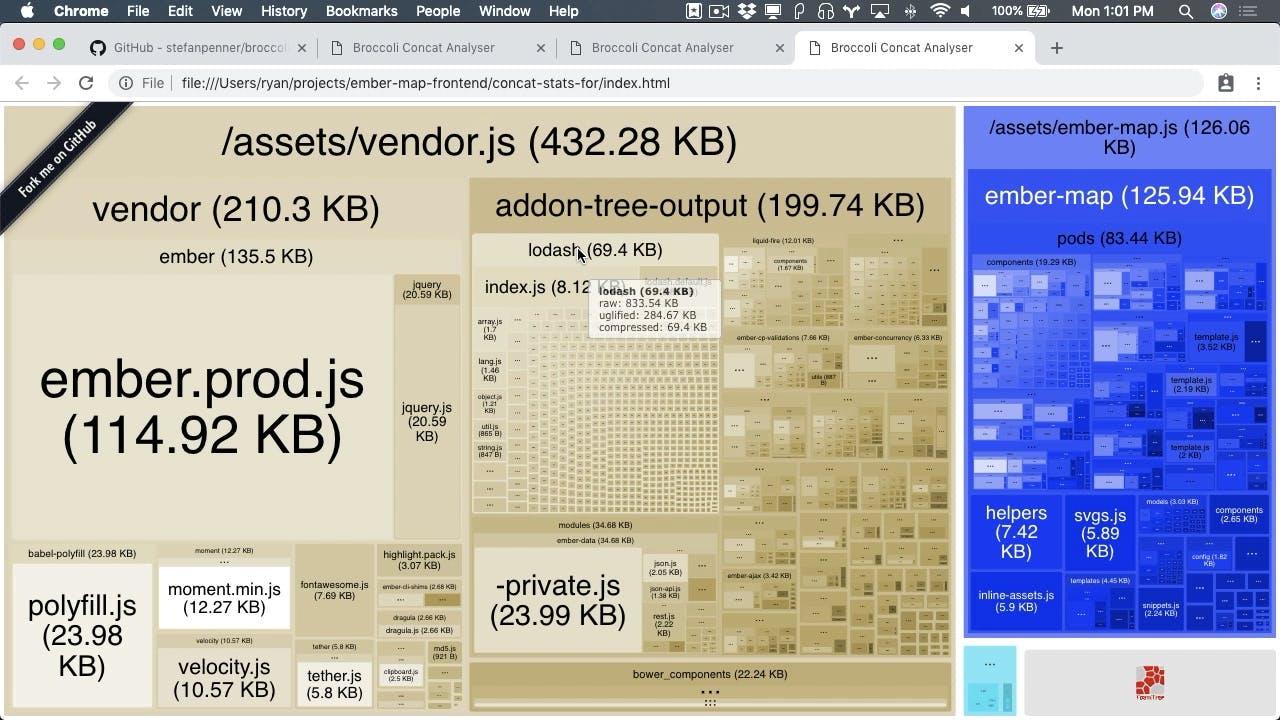
Task: Select the components (2.65 KB) cell
Action: coord(1239,514)
